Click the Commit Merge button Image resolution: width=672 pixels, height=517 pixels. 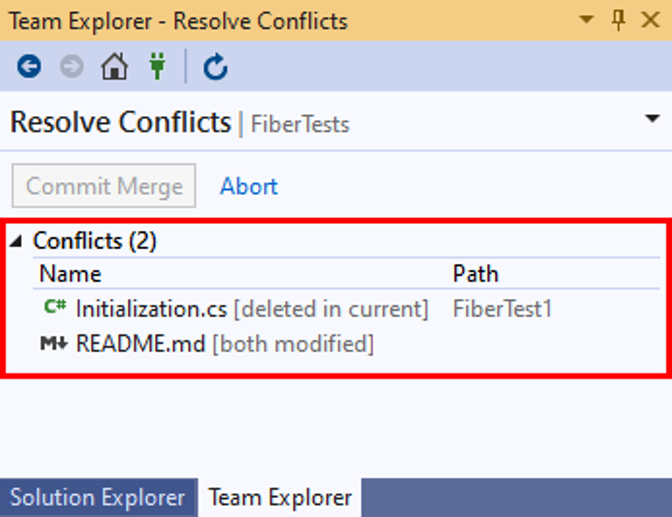pyautogui.click(x=104, y=186)
